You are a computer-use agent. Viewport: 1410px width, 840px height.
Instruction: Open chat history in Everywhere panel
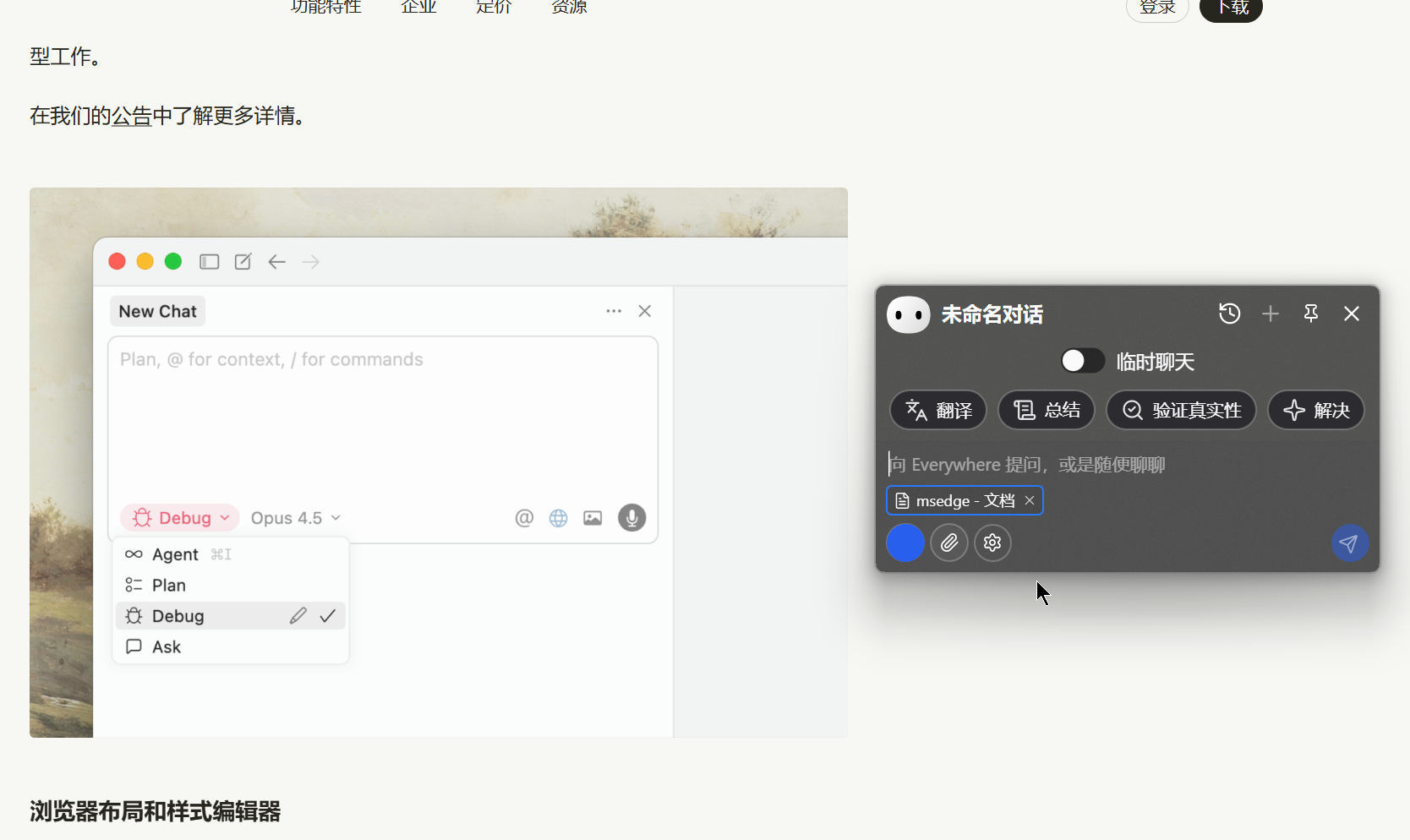(1229, 314)
